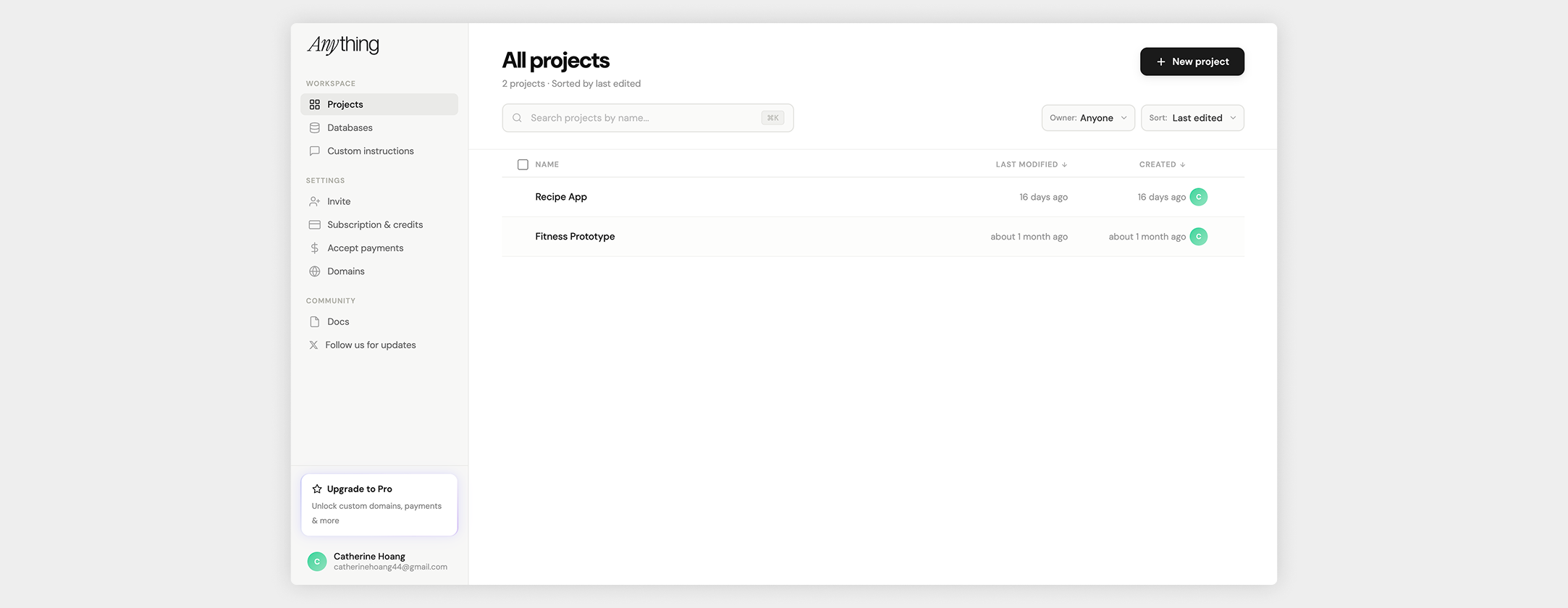Open the Fitness Prototype project
Screen dimensions: 1568x608
coord(575,237)
